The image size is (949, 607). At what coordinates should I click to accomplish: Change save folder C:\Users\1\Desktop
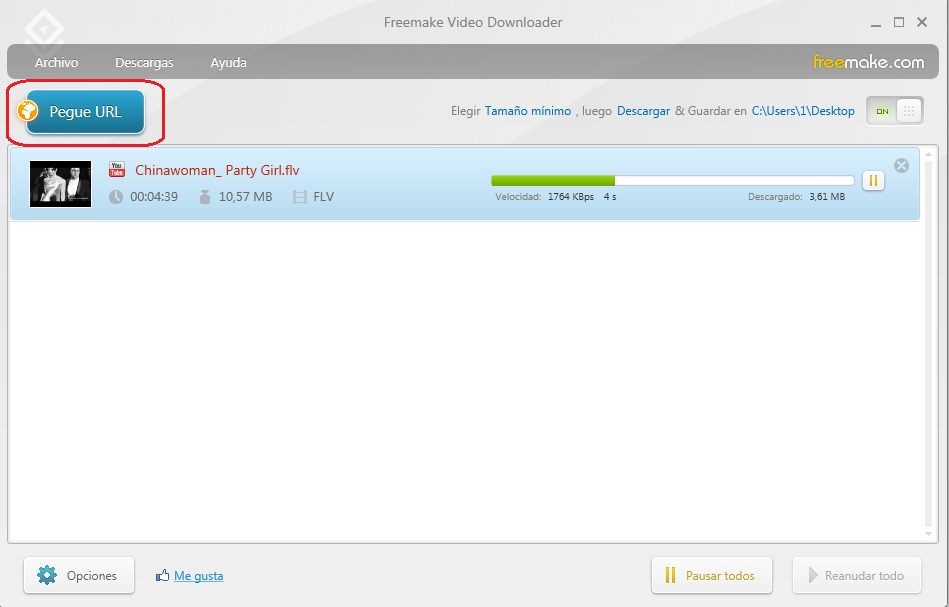pyautogui.click(x=803, y=111)
